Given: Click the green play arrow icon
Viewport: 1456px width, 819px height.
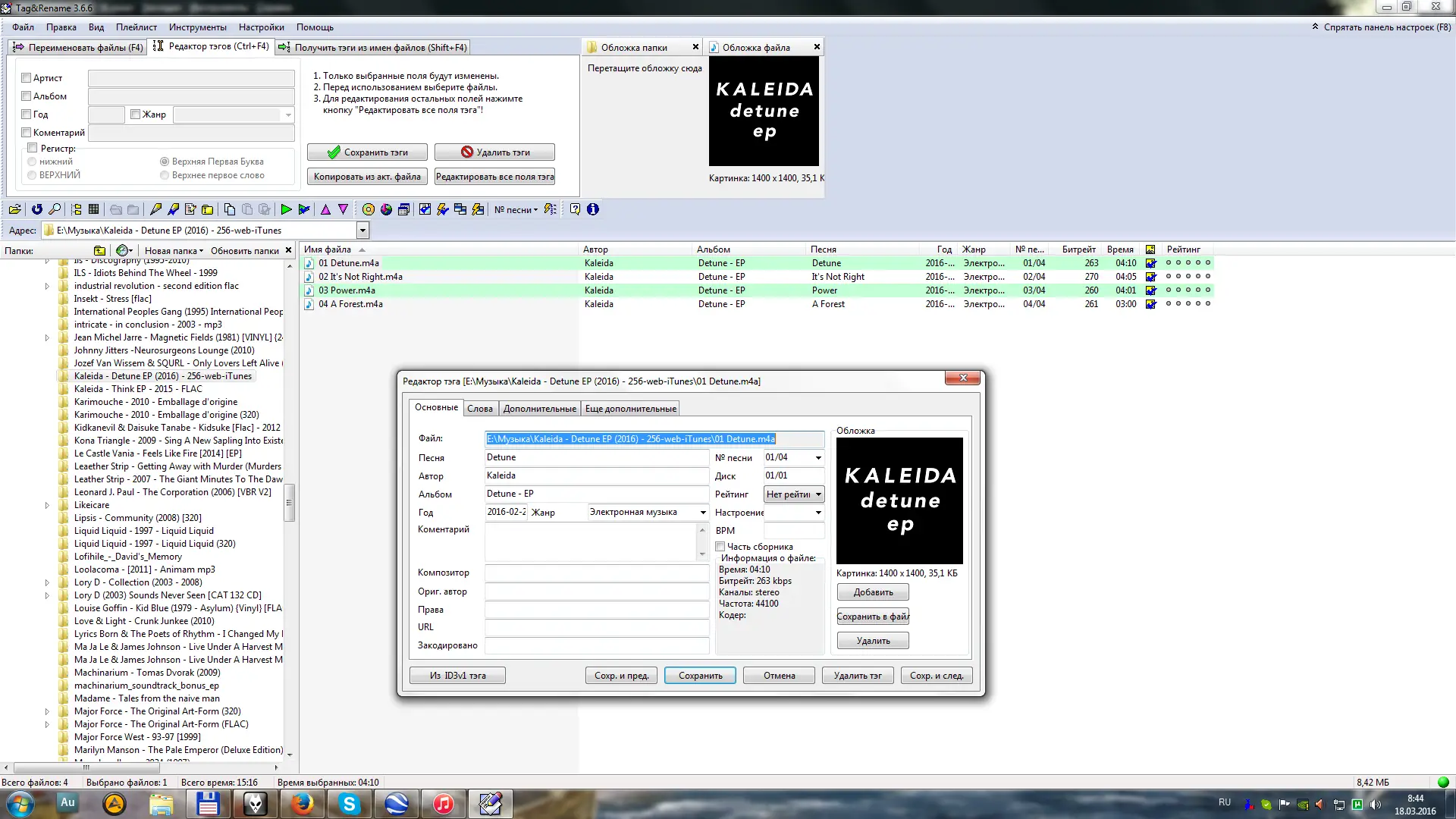Looking at the screenshot, I should 286,209.
